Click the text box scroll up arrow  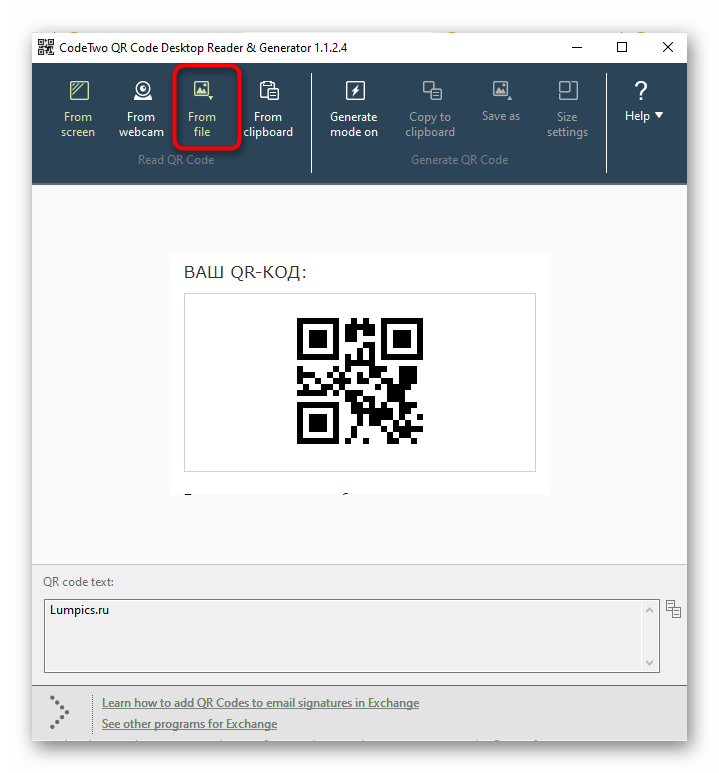click(x=649, y=610)
